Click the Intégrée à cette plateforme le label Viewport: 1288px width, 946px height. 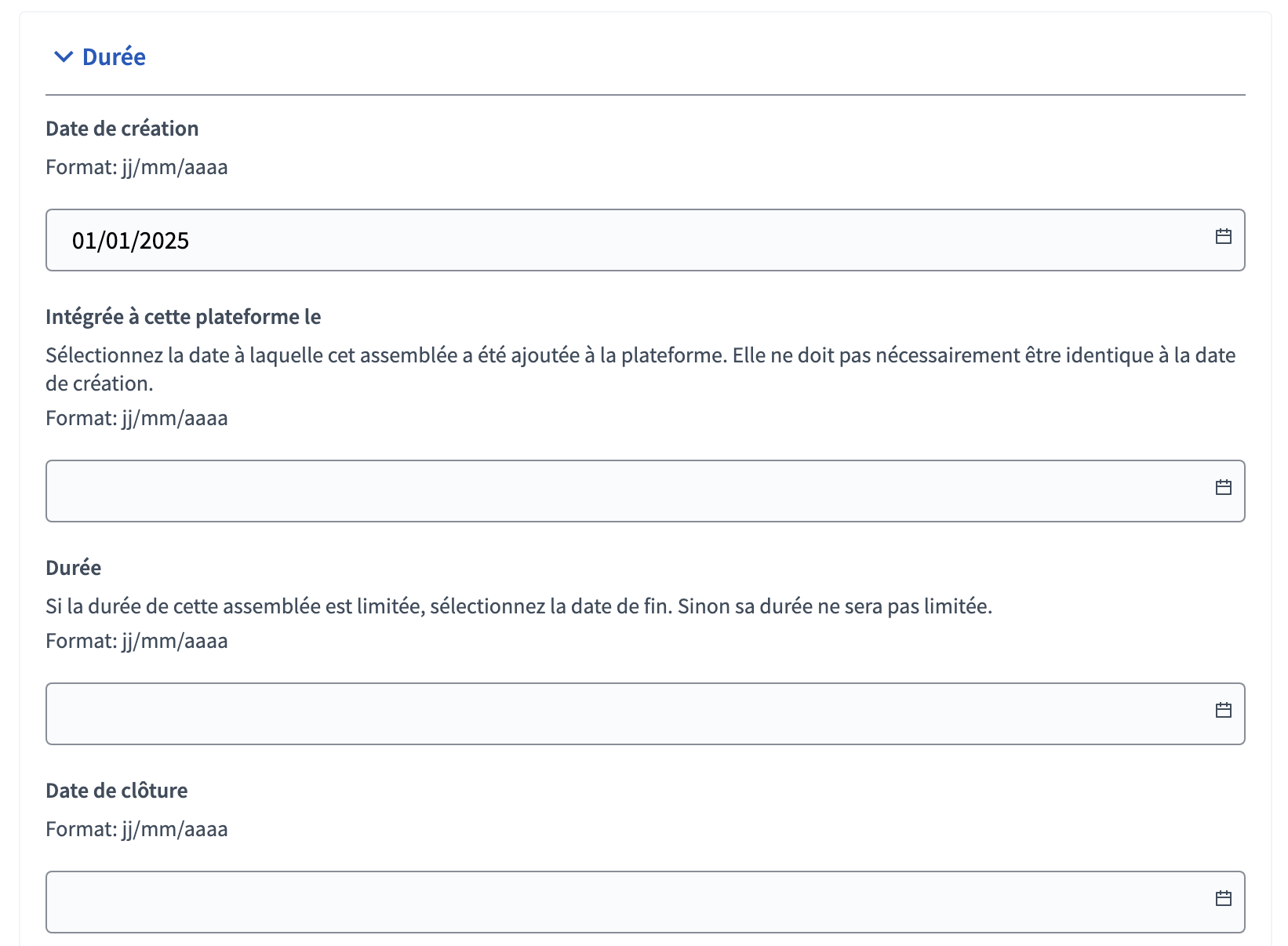pyautogui.click(x=184, y=317)
